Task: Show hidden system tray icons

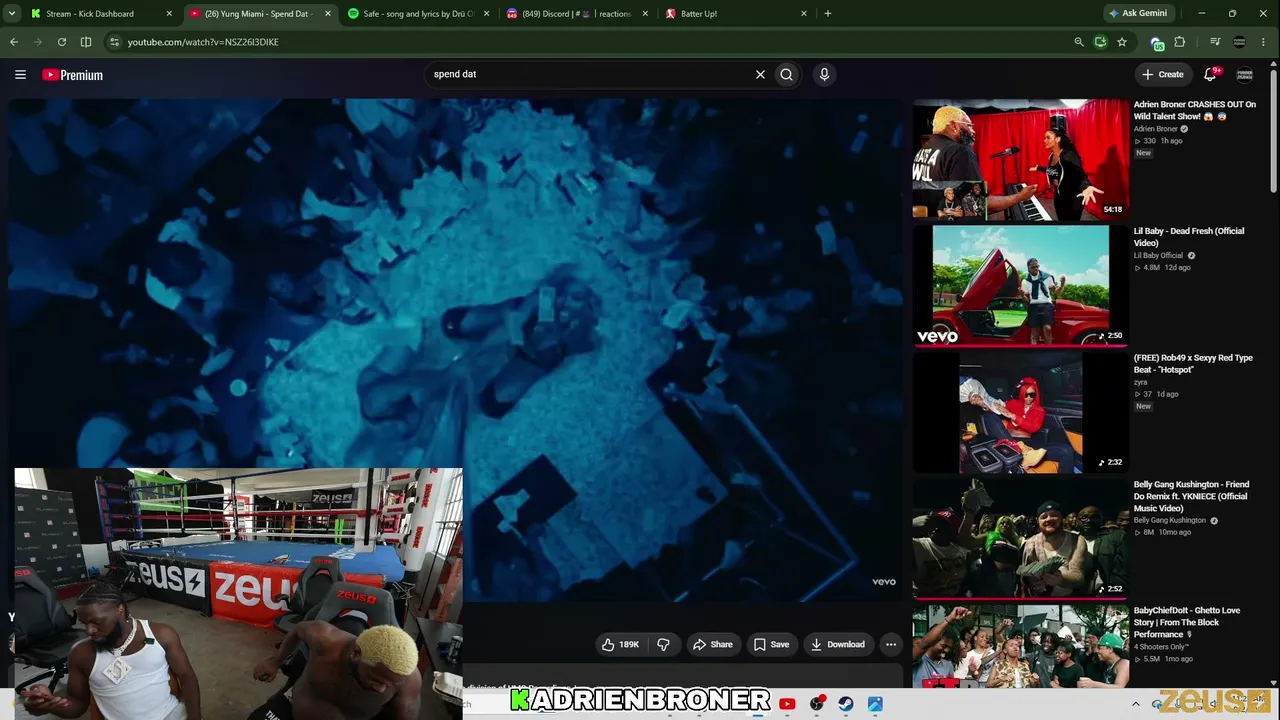Action: (x=1135, y=704)
